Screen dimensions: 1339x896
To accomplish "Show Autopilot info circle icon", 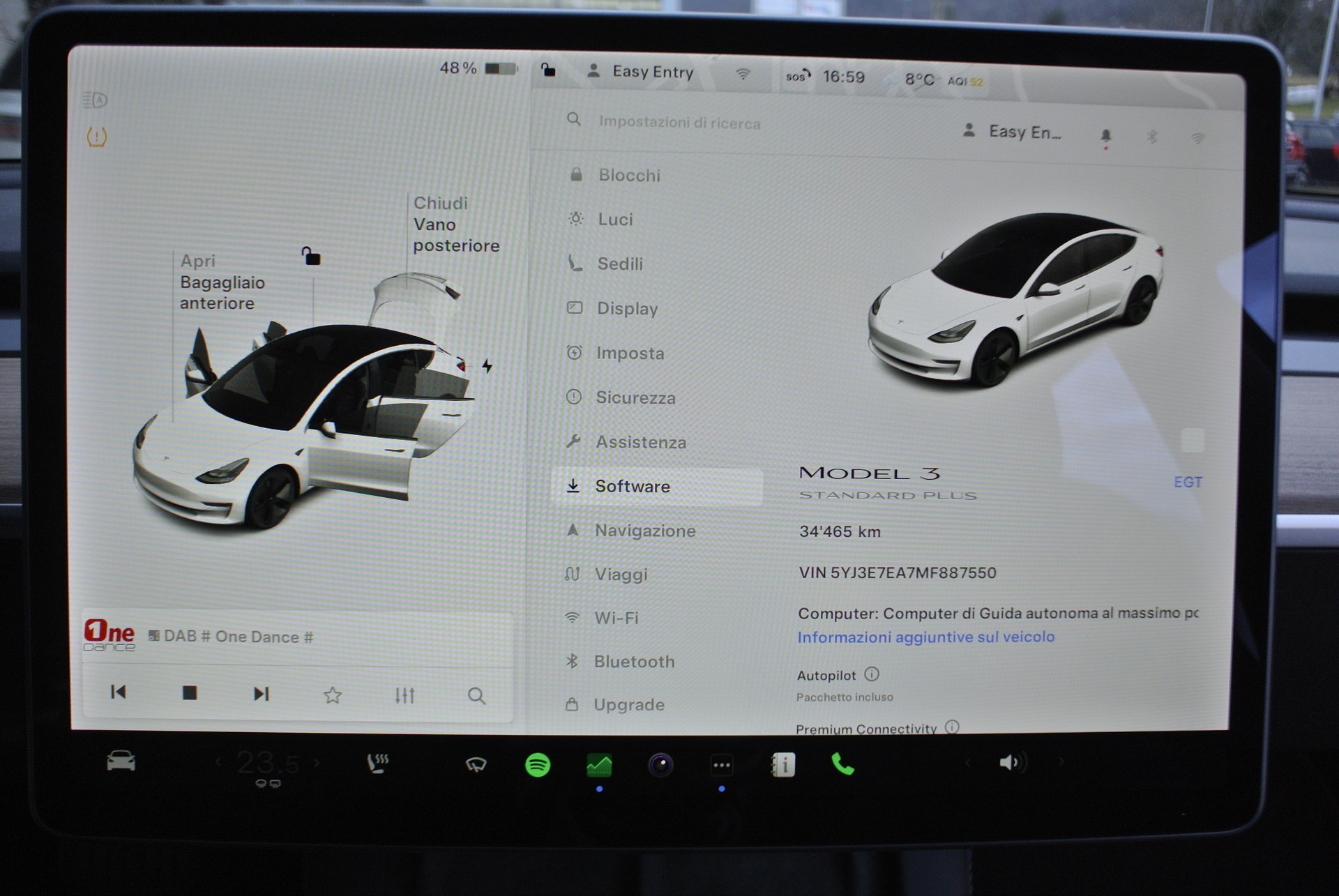I will click(x=872, y=674).
